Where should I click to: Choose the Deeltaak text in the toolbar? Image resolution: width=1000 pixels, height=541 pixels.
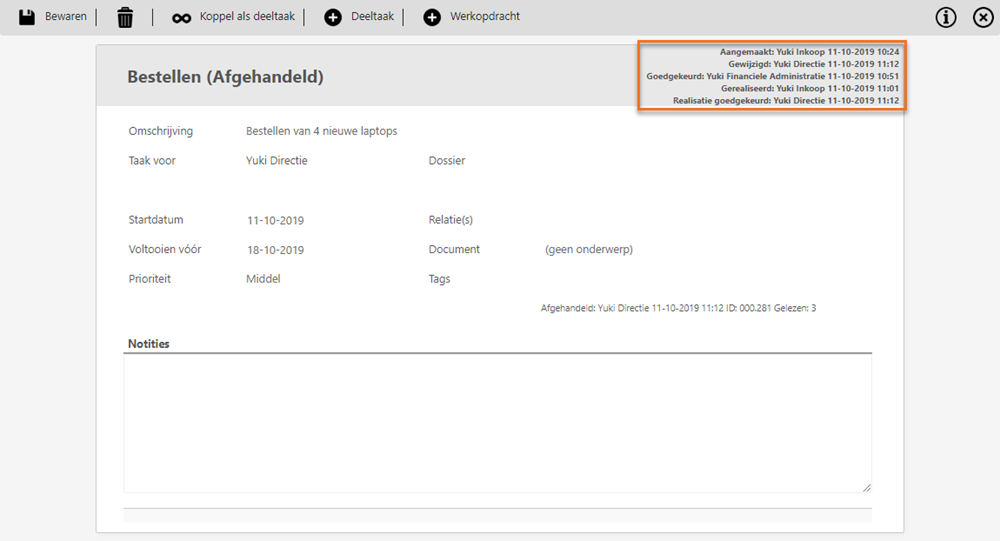pyautogui.click(x=372, y=17)
